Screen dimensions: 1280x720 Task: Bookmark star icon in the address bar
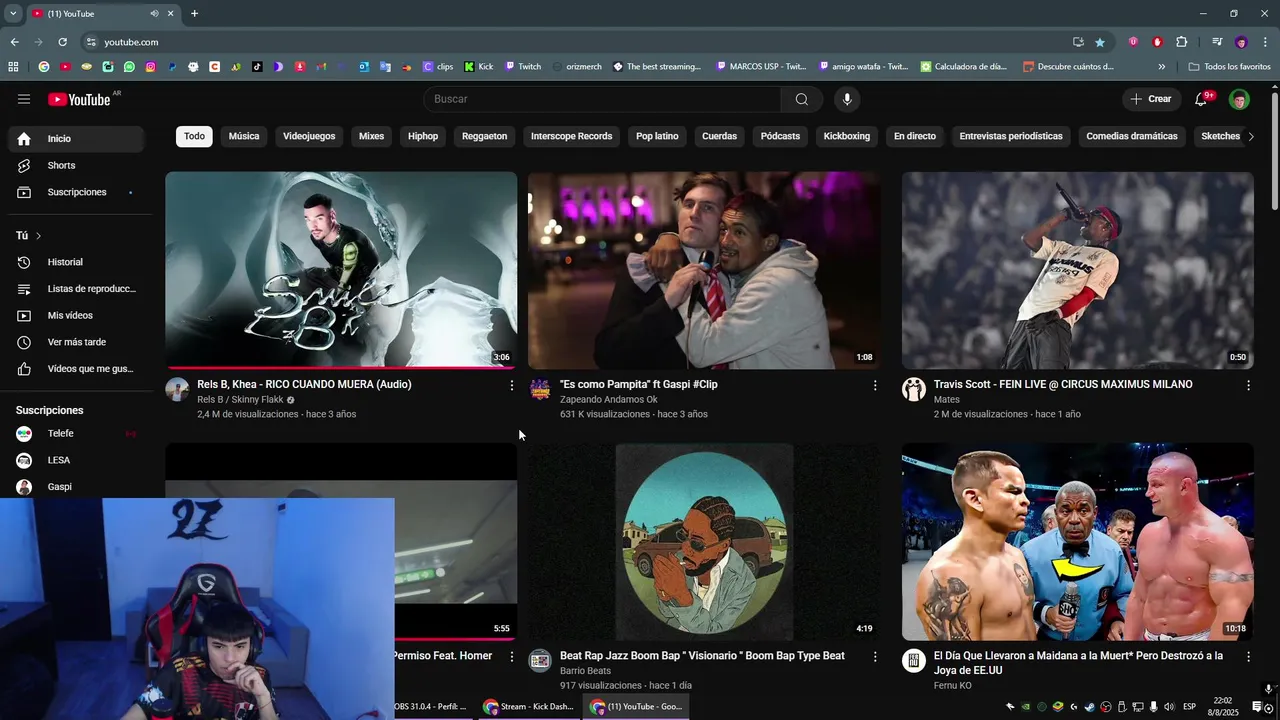1100,42
